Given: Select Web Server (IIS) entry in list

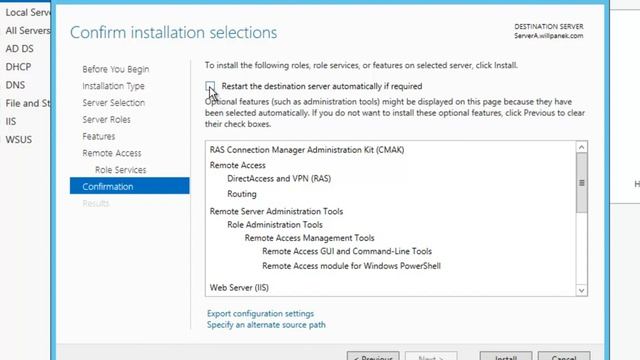Looking at the screenshot, I should tap(239, 288).
